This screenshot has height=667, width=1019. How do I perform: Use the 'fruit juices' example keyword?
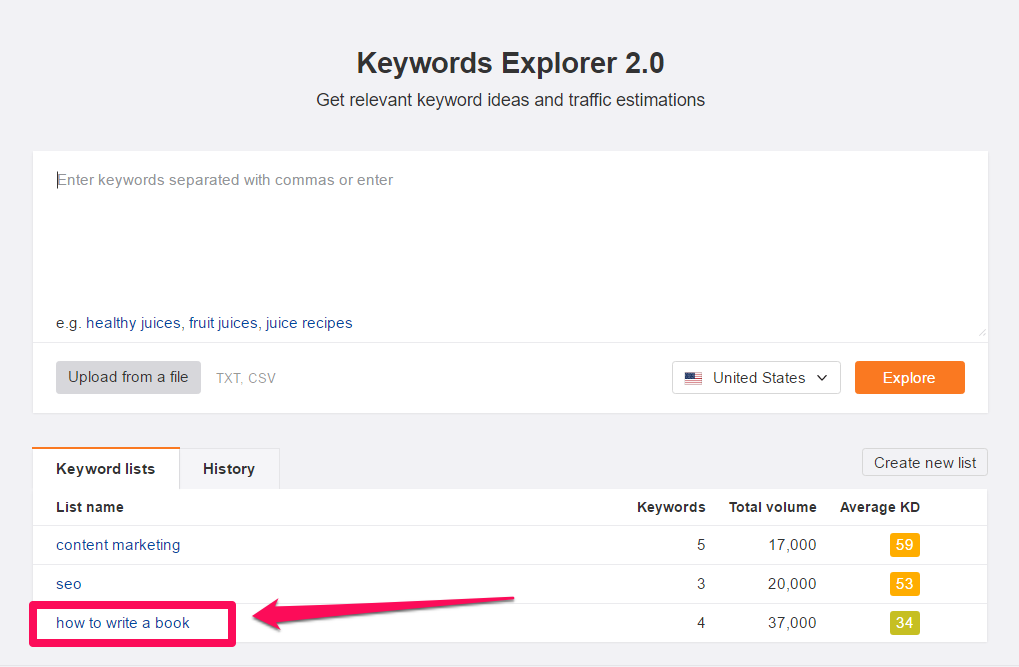(224, 323)
